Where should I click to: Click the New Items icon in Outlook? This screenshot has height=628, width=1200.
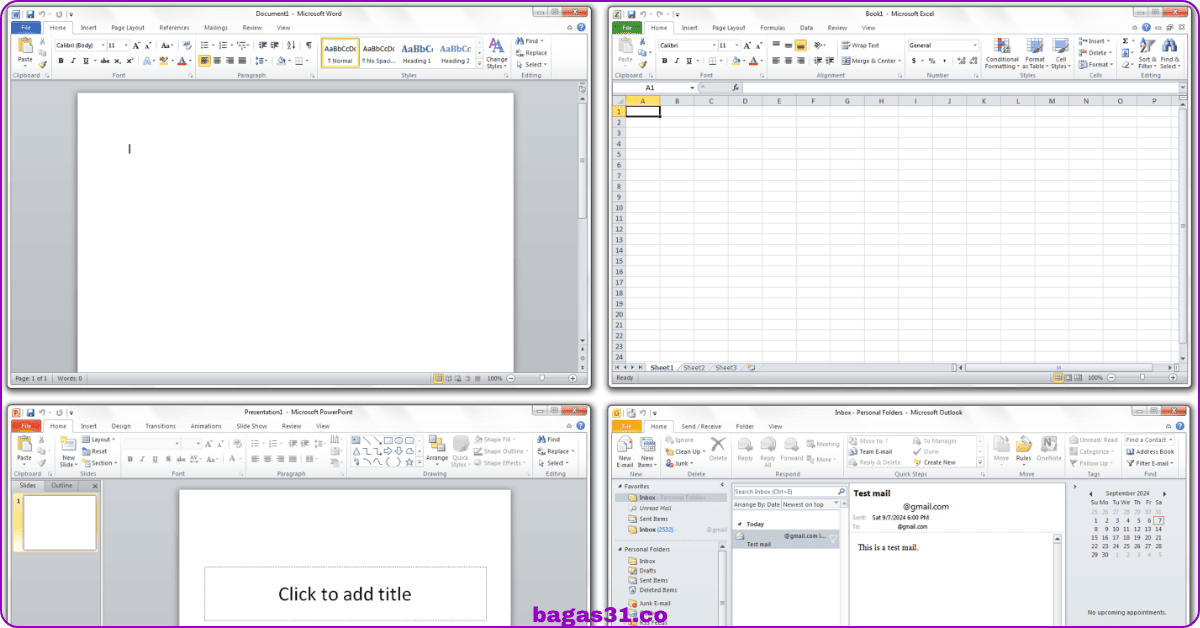pos(647,445)
